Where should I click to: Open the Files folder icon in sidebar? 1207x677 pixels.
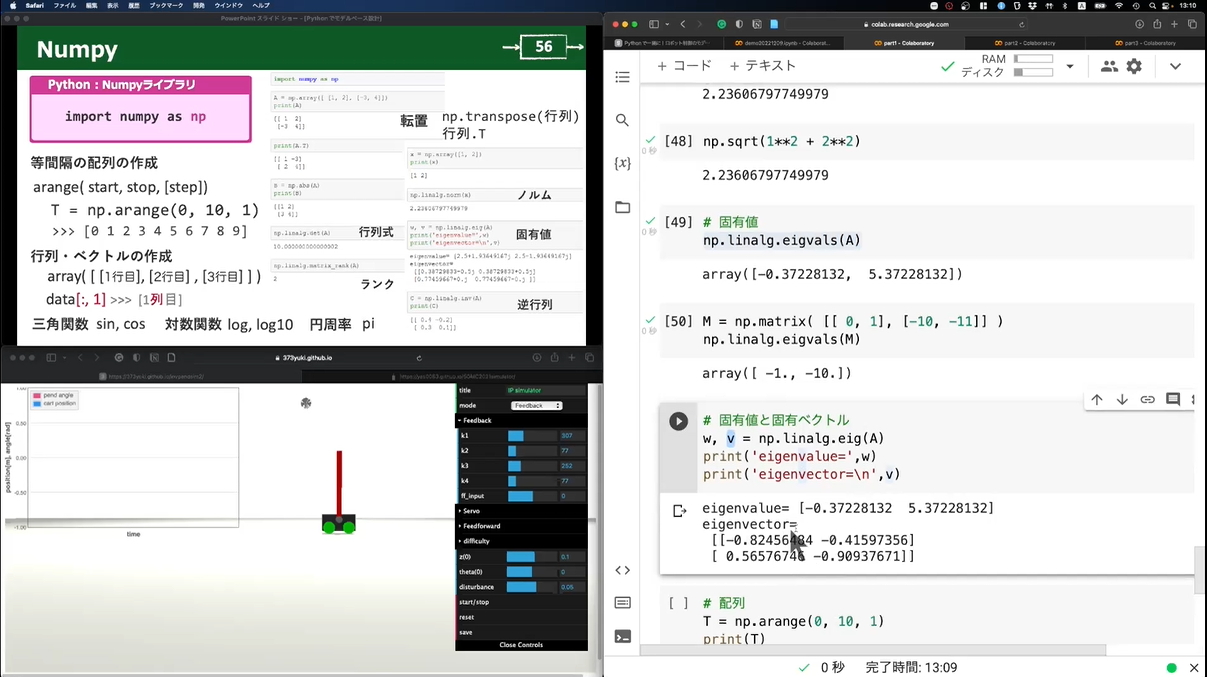622,208
